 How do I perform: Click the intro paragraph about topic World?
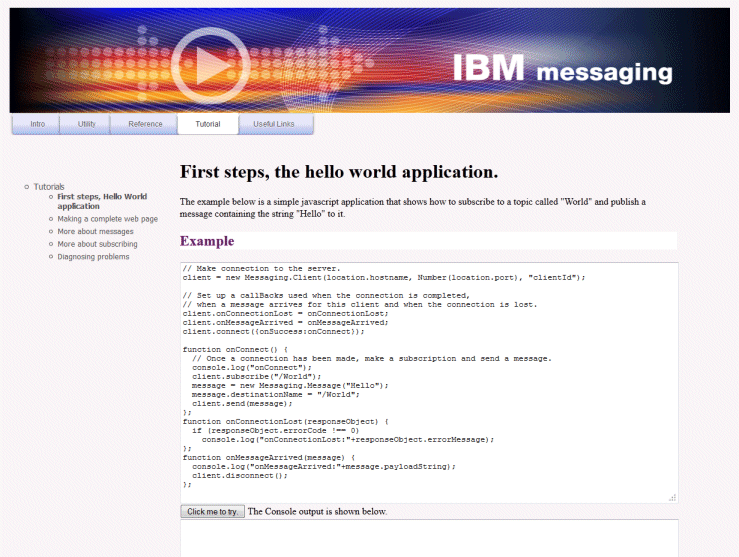[412, 207]
